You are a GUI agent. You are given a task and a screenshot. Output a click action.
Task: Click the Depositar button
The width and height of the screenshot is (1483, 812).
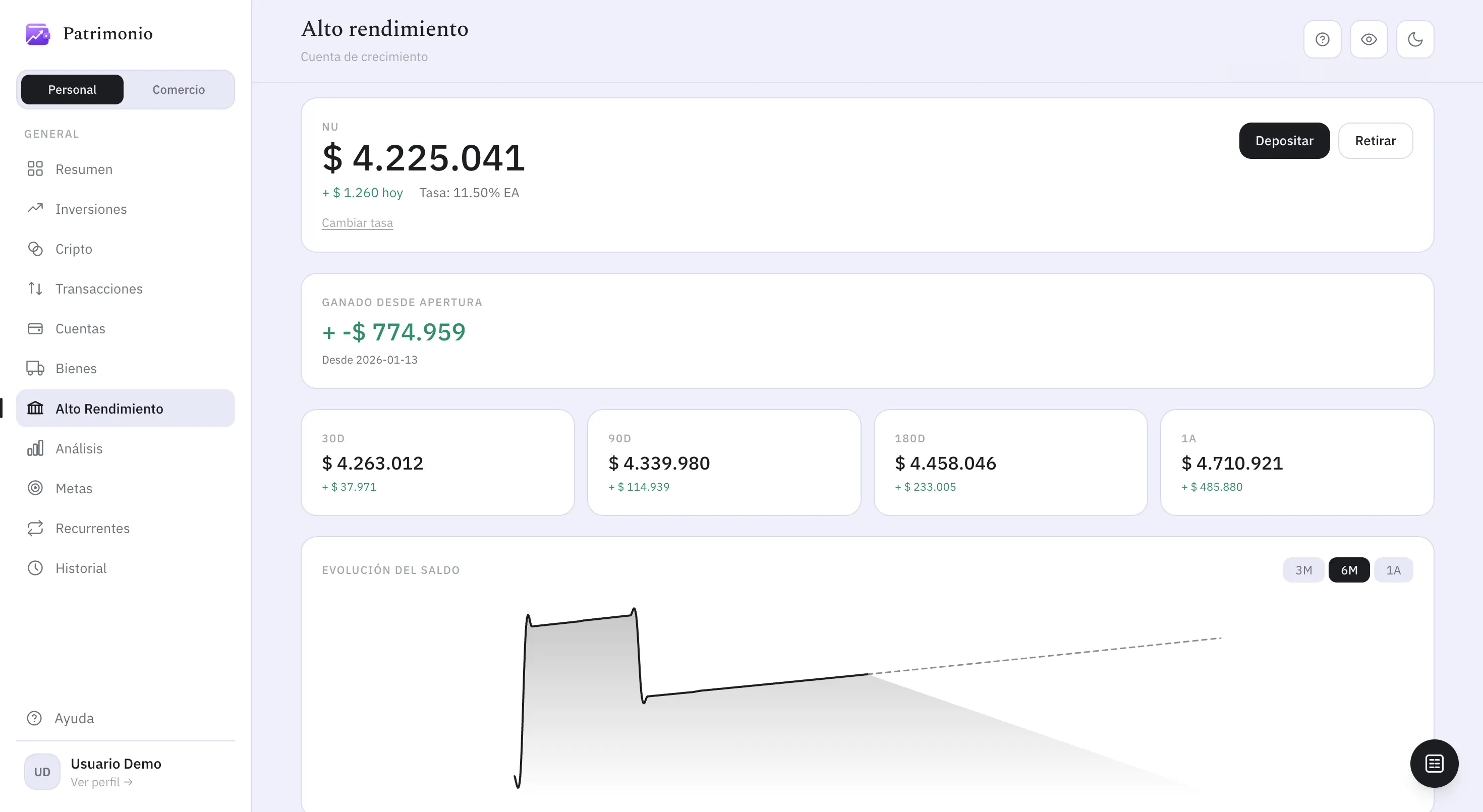click(1284, 140)
